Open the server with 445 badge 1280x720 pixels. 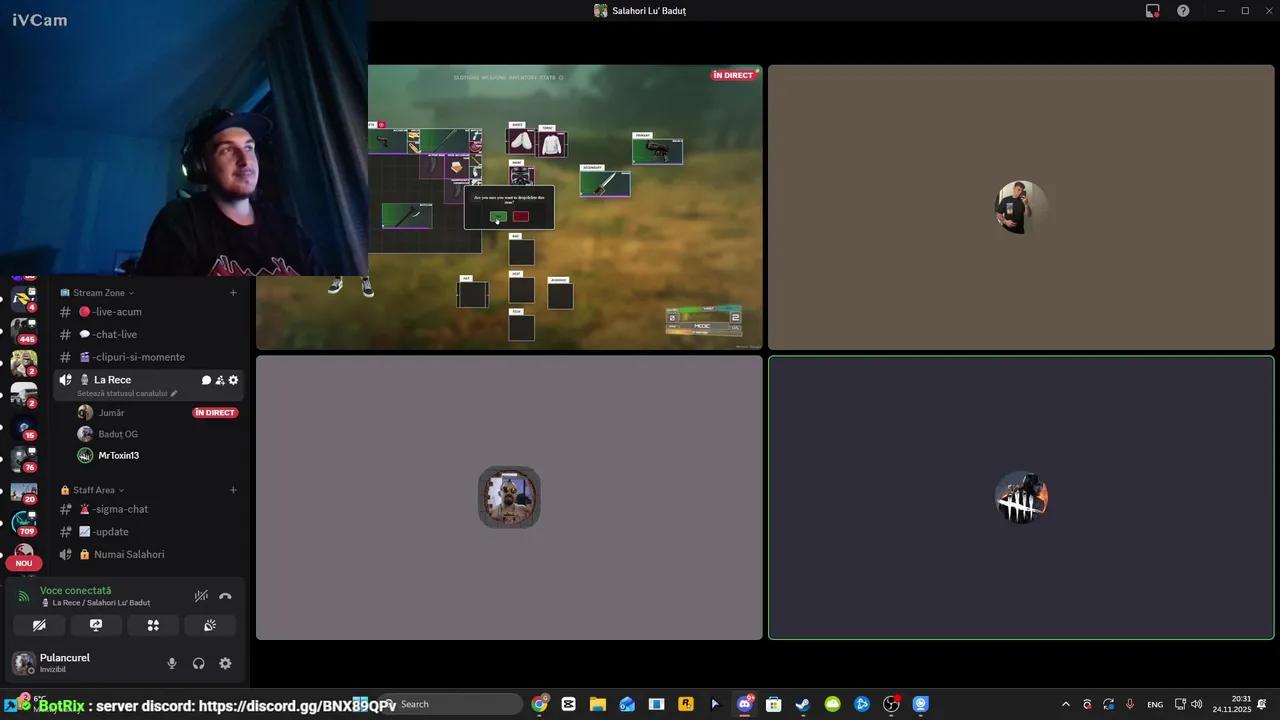coord(23,330)
